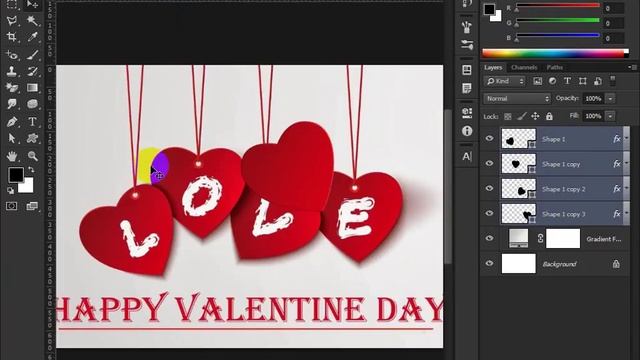The width and height of the screenshot is (640, 360).
Task: Reset default foreground and background colors
Action: (x=10, y=190)
